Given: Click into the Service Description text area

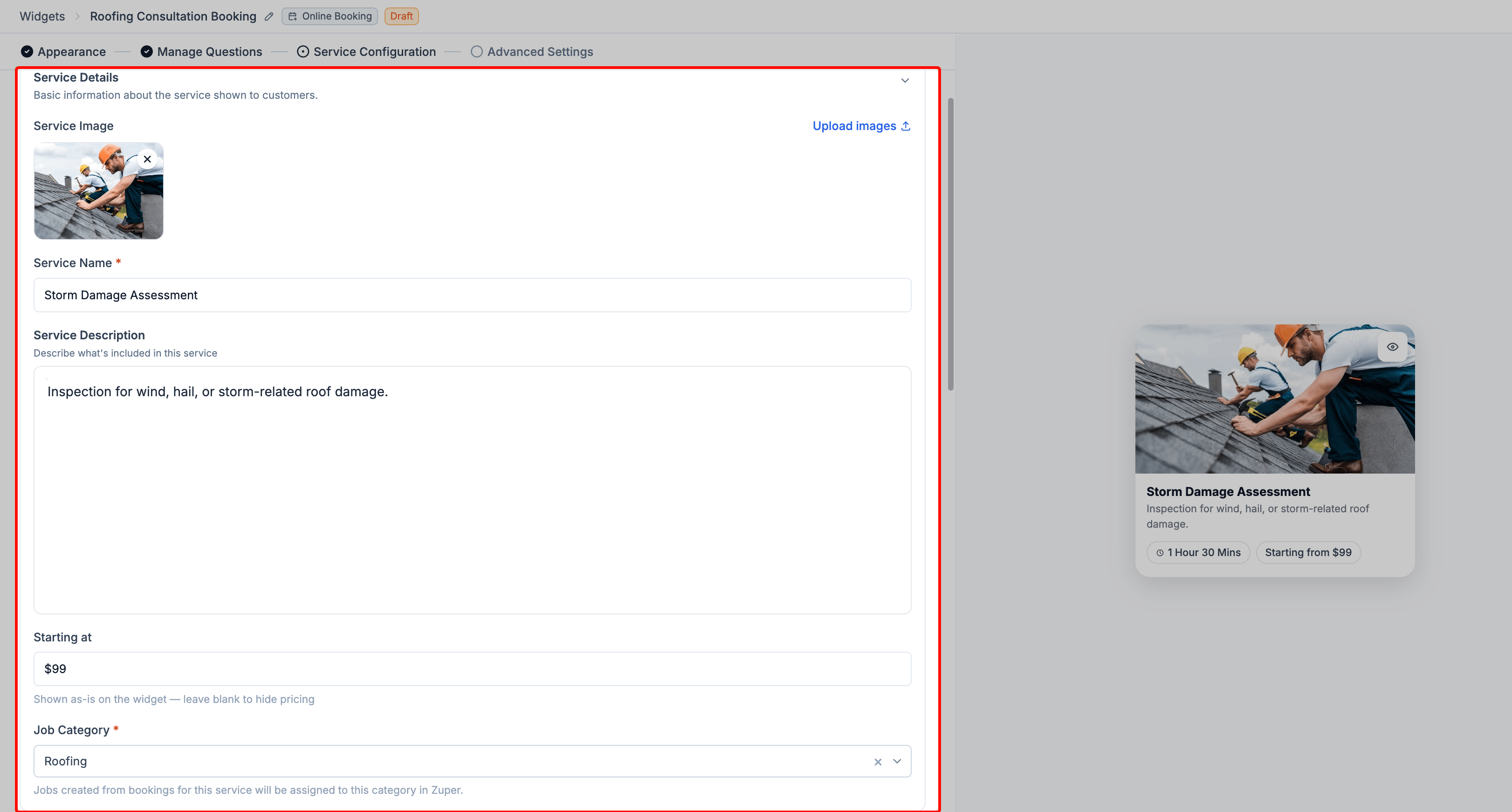Looking at the screenshot, I should tap(473, 490).
